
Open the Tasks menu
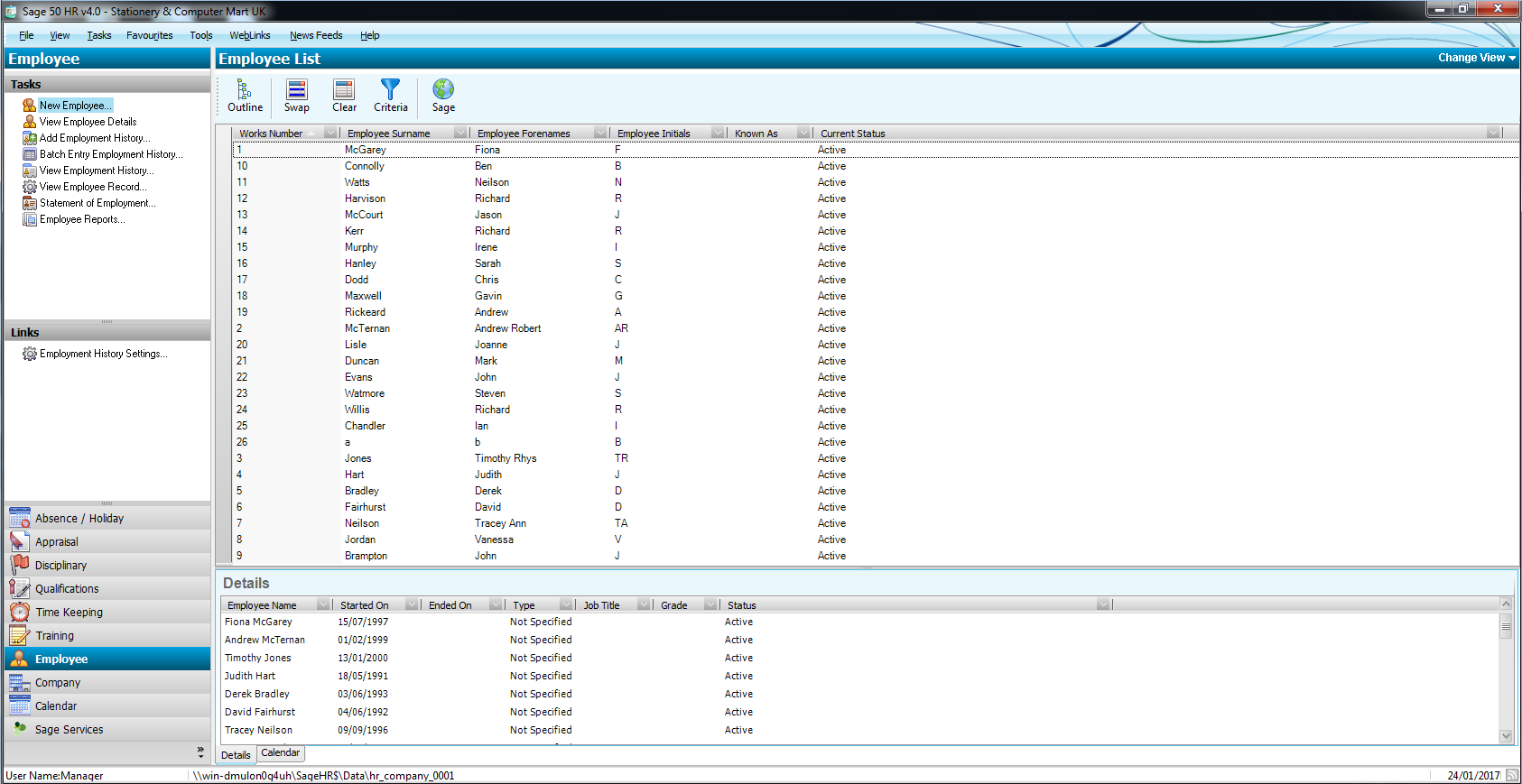click(x=99, y=35)
